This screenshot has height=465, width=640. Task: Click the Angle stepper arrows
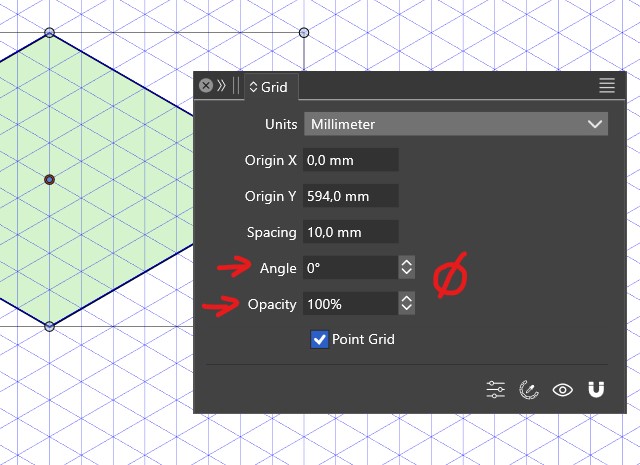point(407,268)
